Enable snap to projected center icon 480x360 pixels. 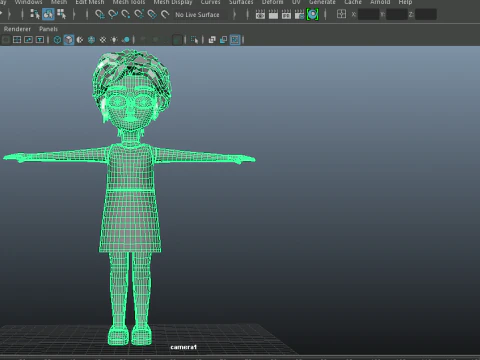[139, 14]
